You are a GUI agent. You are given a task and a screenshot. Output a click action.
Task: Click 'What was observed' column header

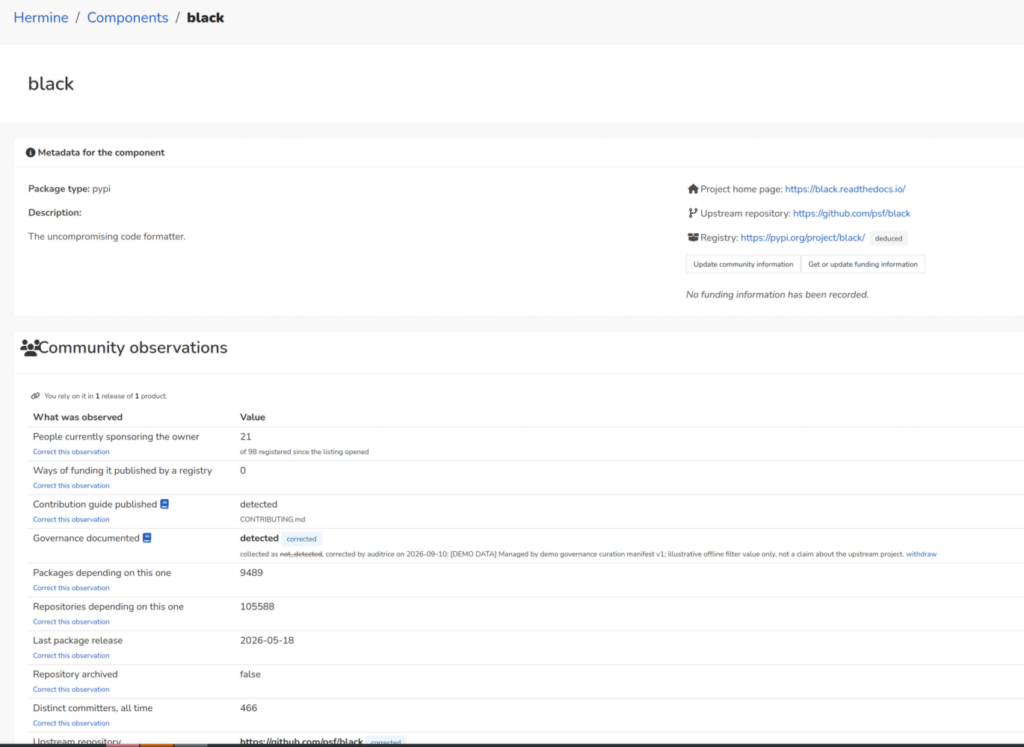pos(78,417)
